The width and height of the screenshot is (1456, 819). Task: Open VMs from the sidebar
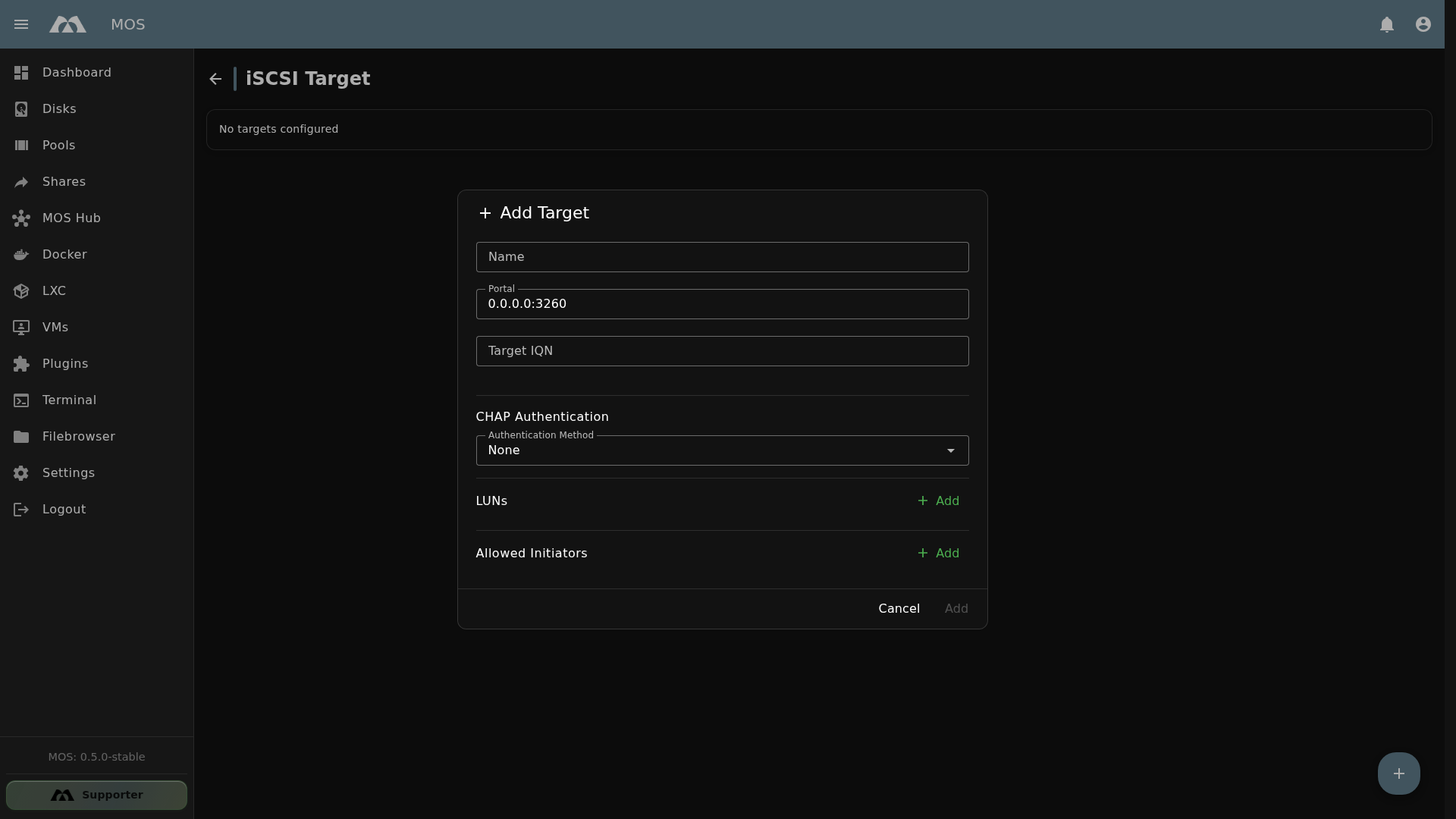click(96, 328)
